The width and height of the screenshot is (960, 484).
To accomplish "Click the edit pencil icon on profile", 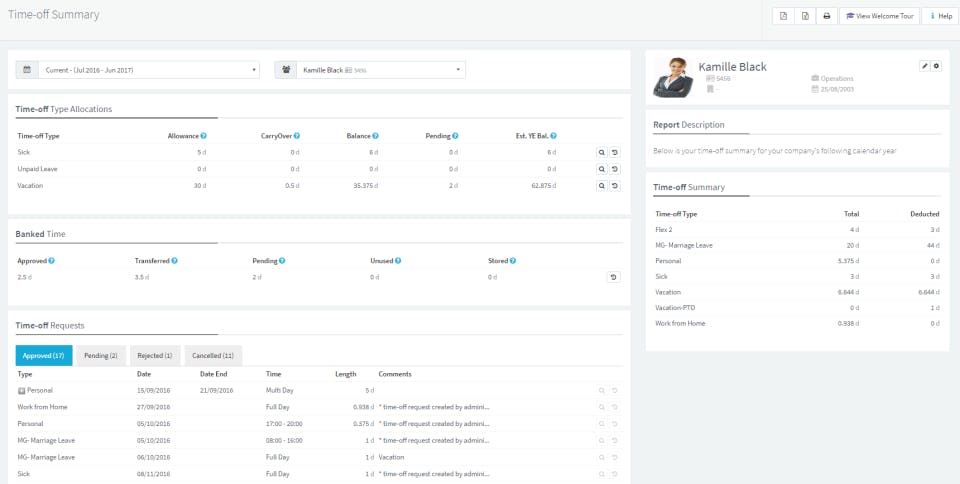I will [924, 66].
